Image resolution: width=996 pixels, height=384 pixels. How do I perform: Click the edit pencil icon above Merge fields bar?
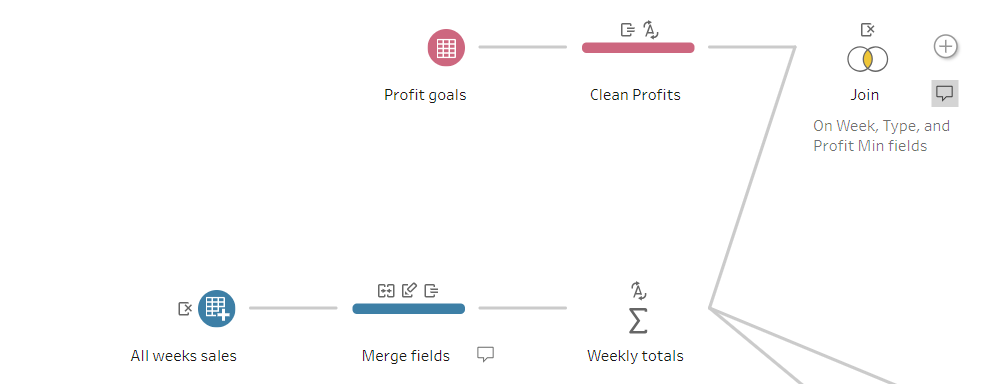[x=409, y=291]
